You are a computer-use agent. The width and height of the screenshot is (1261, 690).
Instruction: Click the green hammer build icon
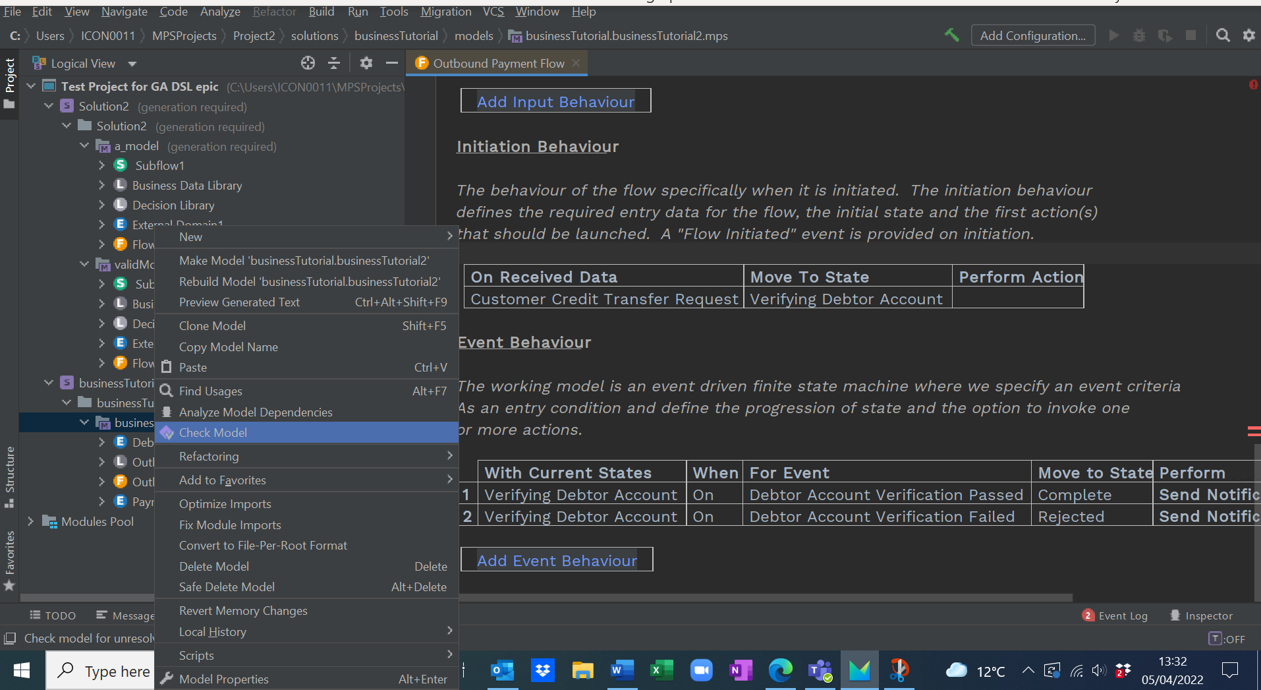[x=951, y=35]
